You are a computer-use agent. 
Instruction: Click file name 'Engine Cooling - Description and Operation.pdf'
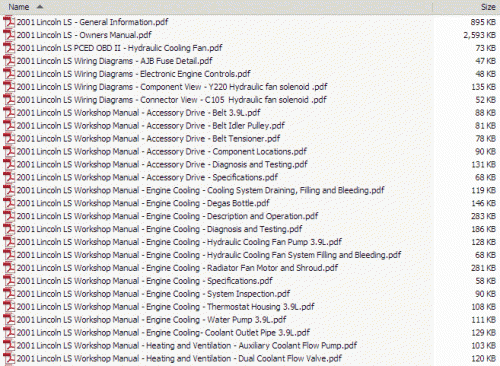(167, 216)
